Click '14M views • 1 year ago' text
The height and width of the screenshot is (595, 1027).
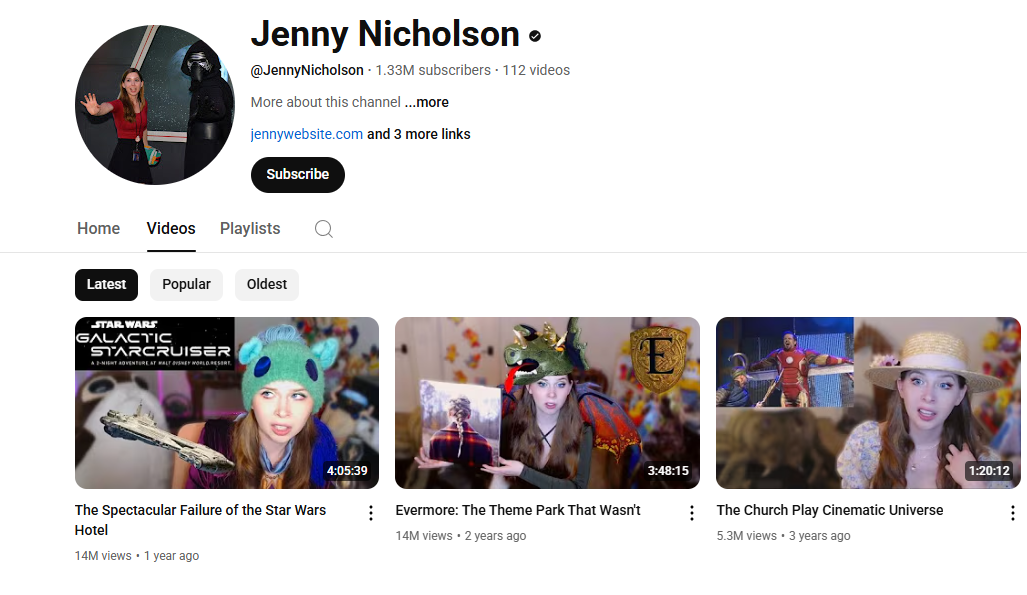[137, 556]
